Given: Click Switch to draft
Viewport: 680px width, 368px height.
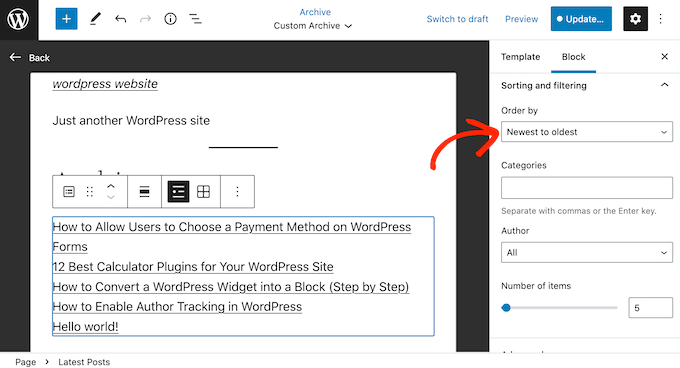Looking at the screenshot, I should (458, 19).
